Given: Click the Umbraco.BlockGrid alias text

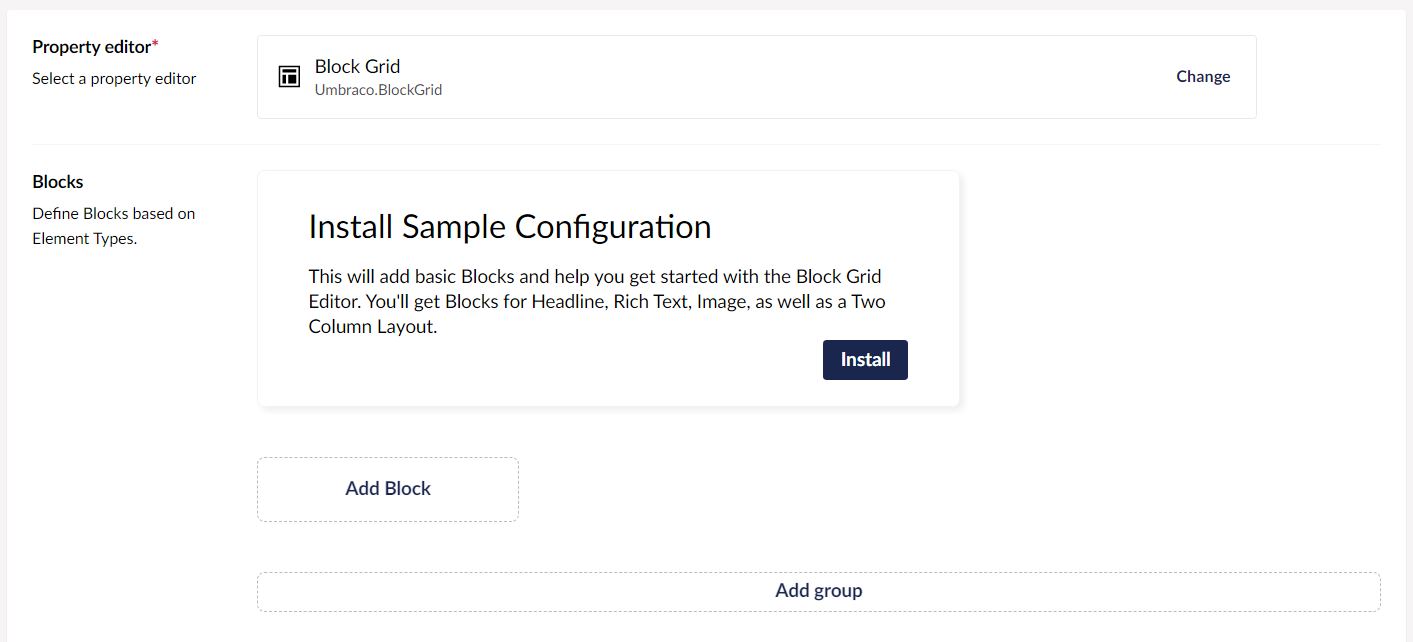Looking at the screenshot, I should point(378,90).
